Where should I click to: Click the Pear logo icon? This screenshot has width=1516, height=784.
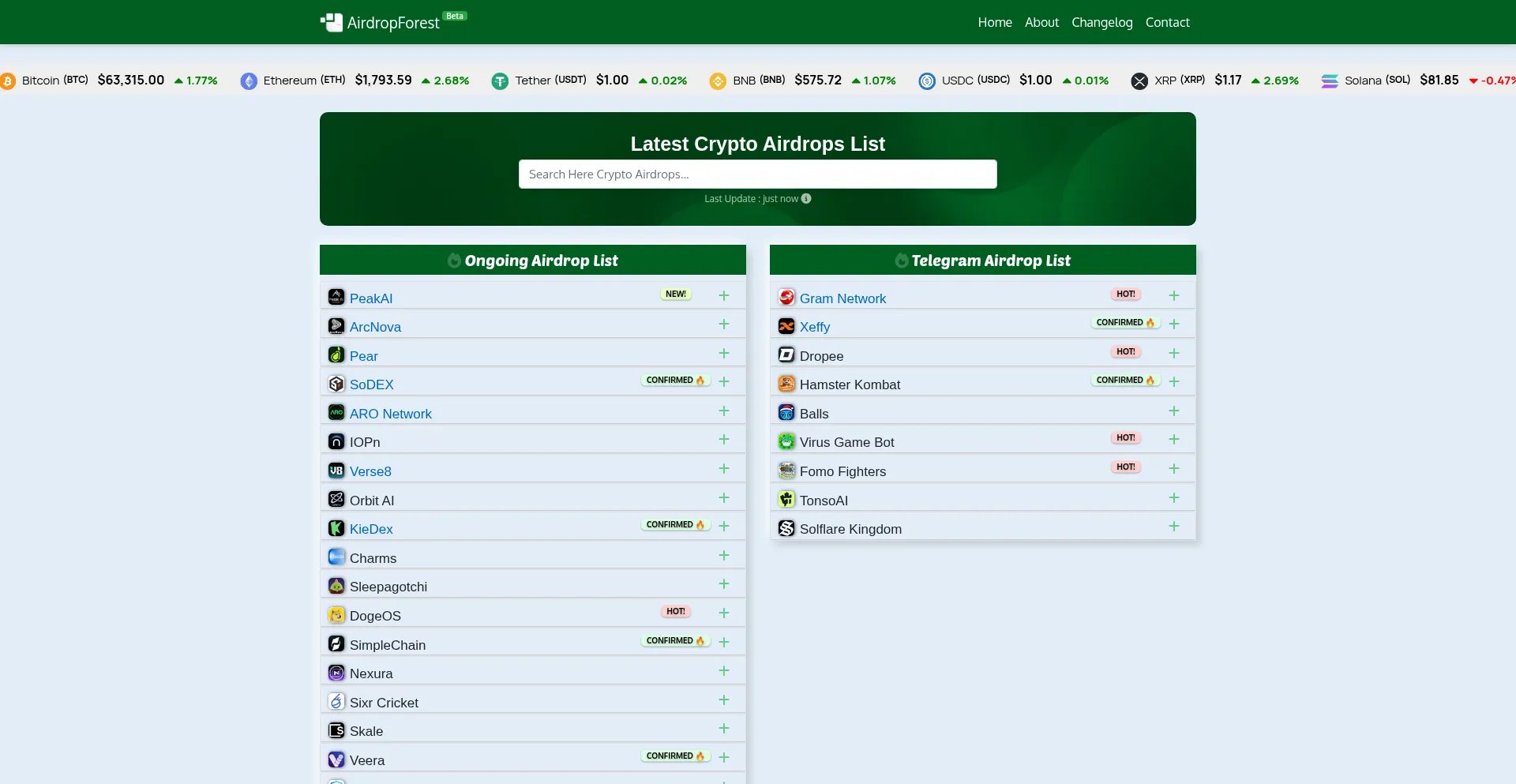coord(336,354)
